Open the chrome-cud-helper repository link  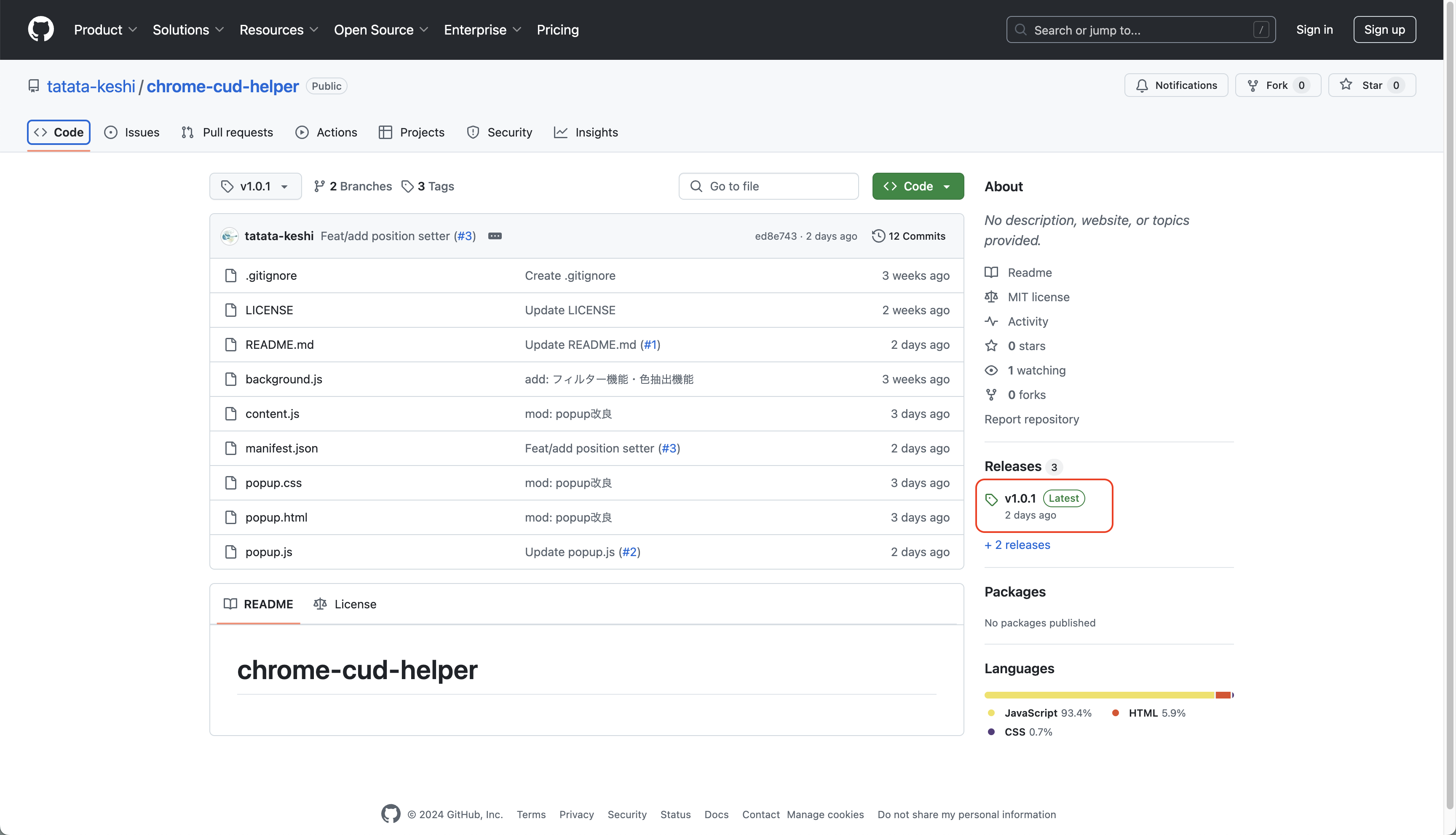coord(222,86)
